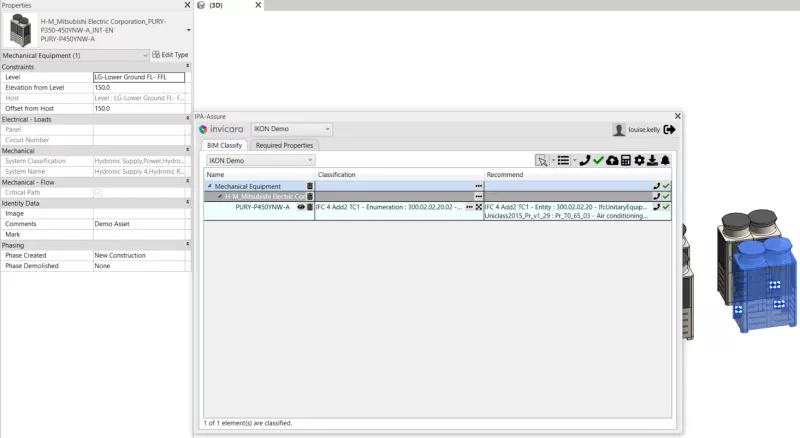Open the calculator icon in toolbar
Image resolution: width=800 pixels, height=438 pixels.
[x=626, y=161]
